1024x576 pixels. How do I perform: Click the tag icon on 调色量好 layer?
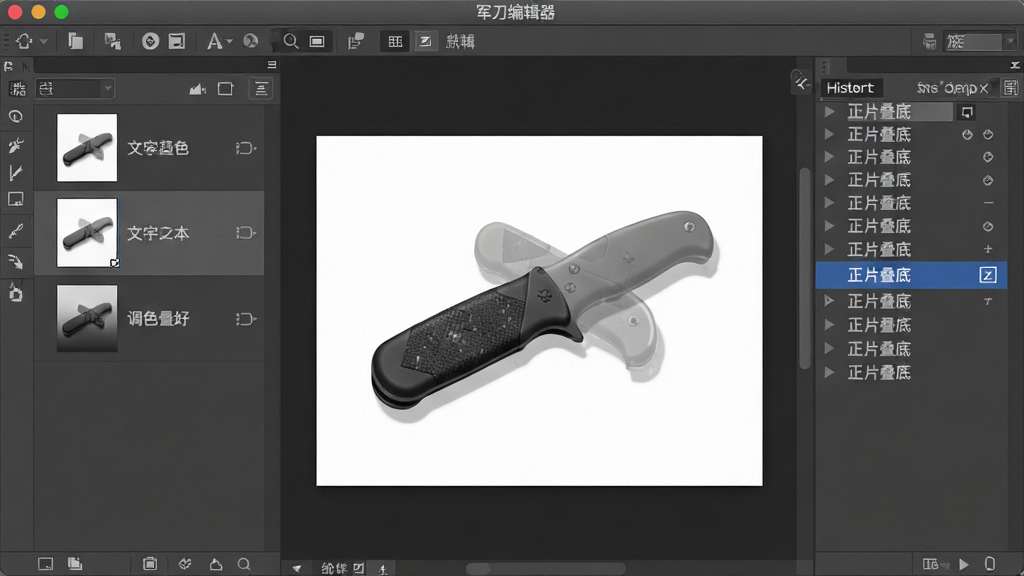tap(245, 319)
